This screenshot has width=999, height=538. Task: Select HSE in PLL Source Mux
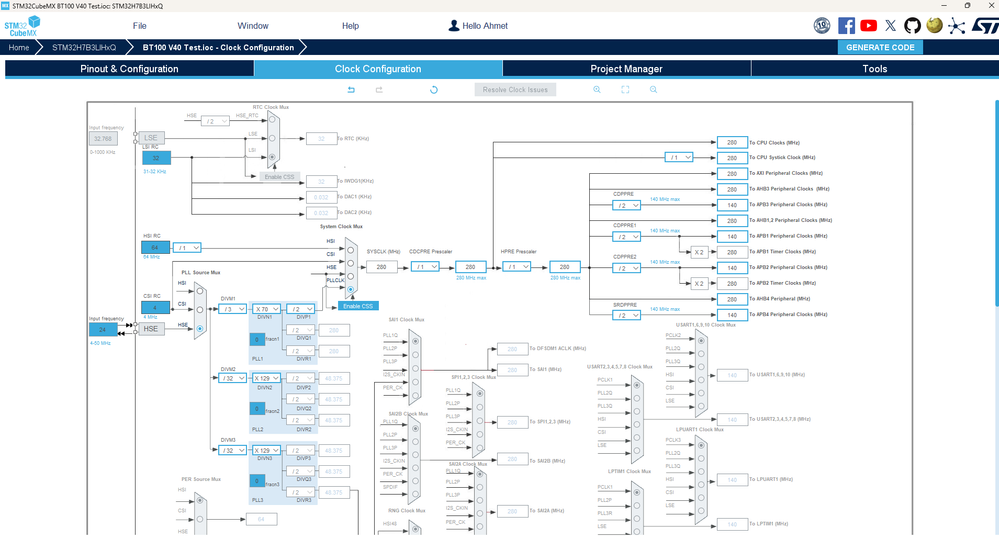coord(200,329)
